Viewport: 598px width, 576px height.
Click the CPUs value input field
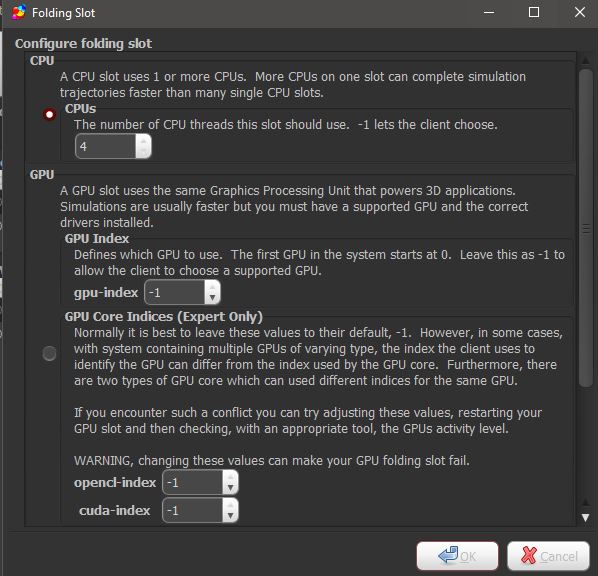tap(106, 146)
